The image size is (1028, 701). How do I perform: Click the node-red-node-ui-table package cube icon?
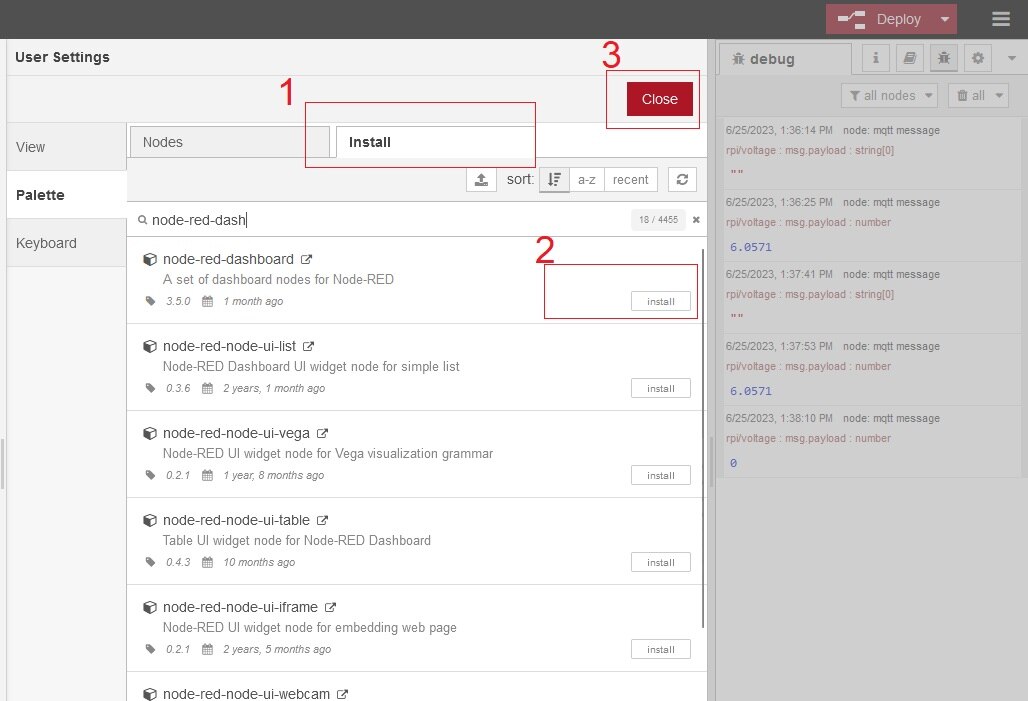149,520
